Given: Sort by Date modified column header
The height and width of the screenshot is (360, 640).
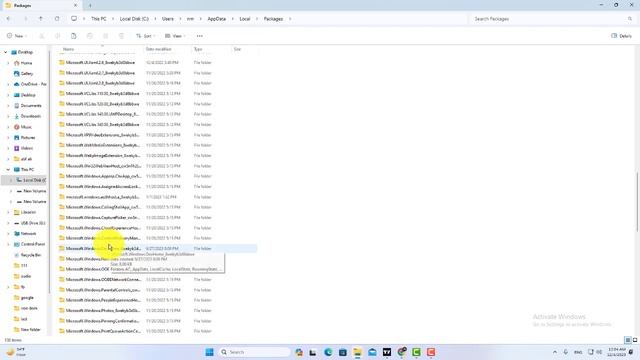Looking at the screenshot, I should (x=159, y=49).
